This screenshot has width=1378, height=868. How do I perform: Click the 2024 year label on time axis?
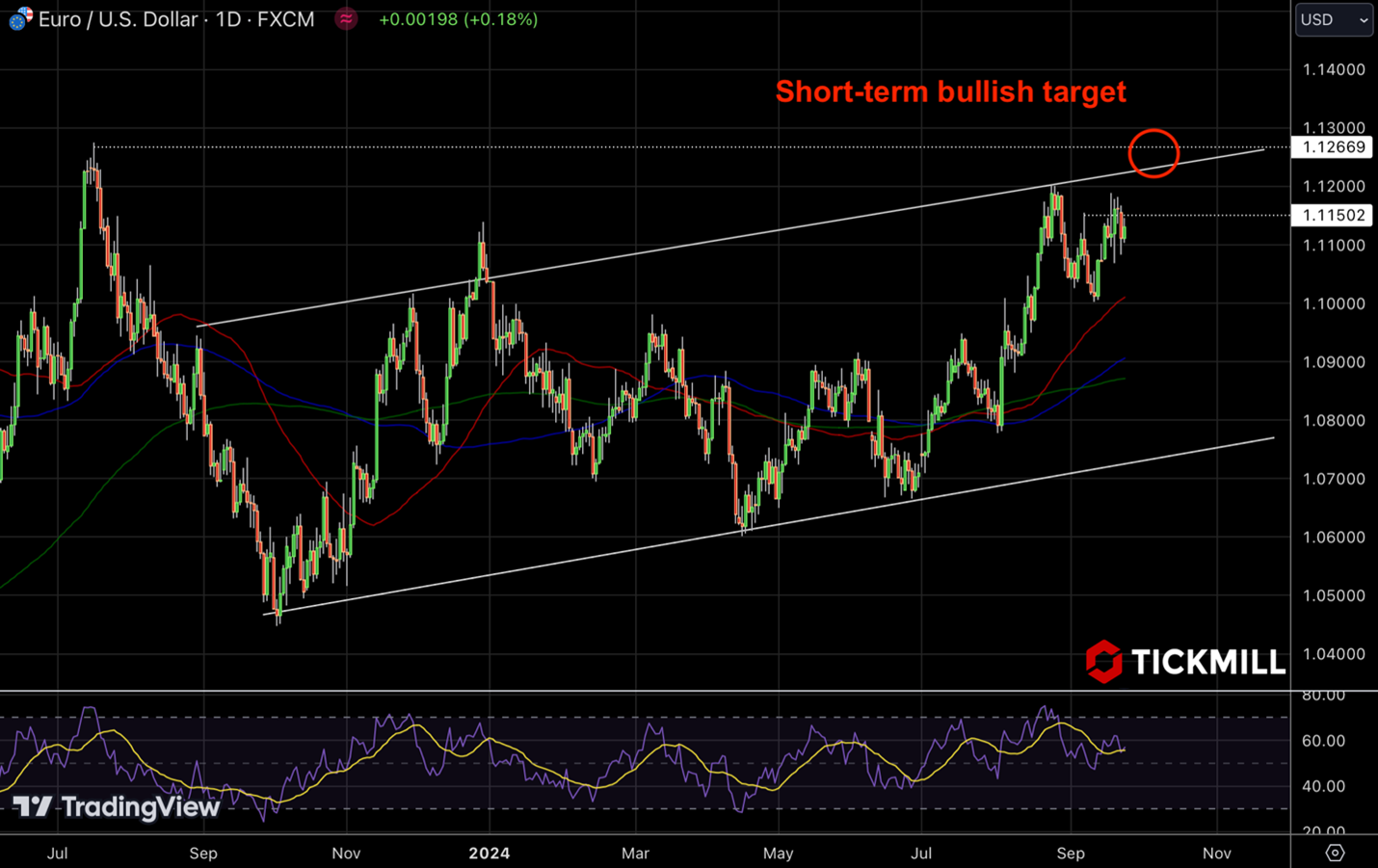pyautogui.click(x=489, y=854)
